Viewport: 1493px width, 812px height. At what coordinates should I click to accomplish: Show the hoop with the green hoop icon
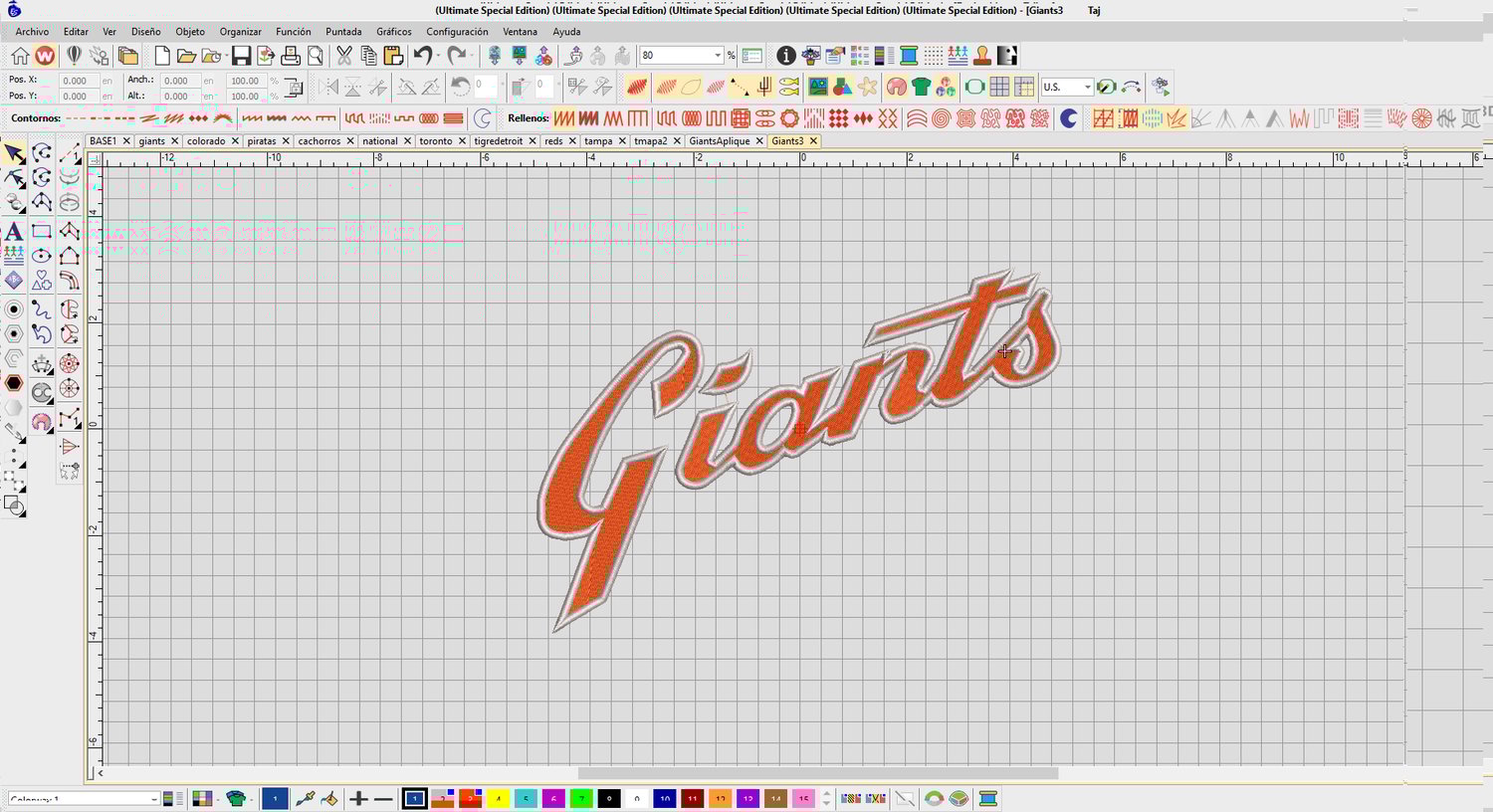(974, 87)
